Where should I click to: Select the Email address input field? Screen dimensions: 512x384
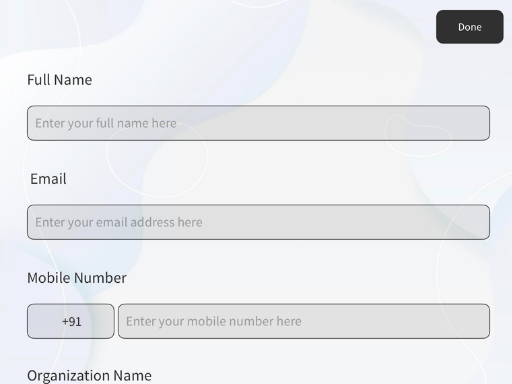coord(258,222)
